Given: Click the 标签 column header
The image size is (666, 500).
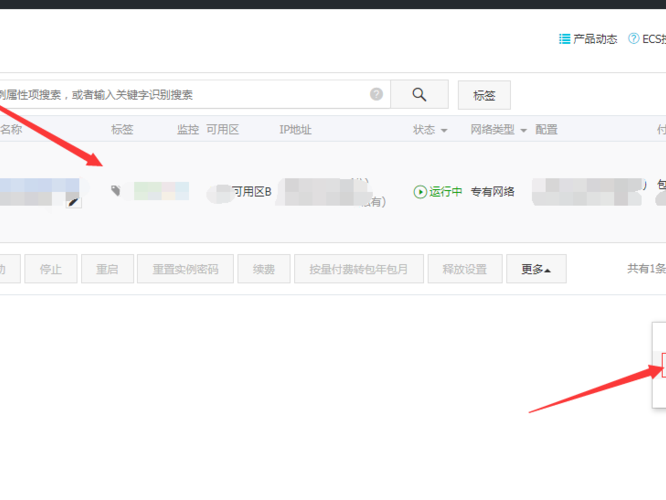Looking at the screenshot, I should click(x=122, y=130).
